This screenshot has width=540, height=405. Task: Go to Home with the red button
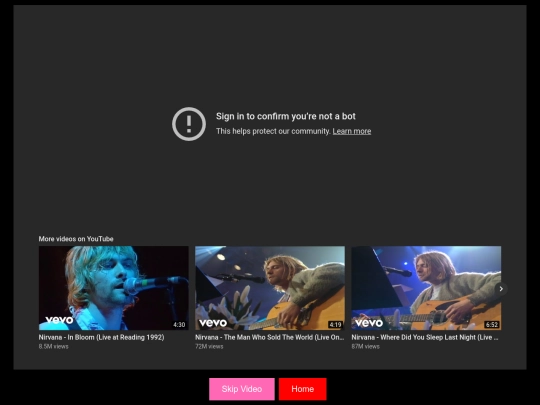tap(302, 389)
